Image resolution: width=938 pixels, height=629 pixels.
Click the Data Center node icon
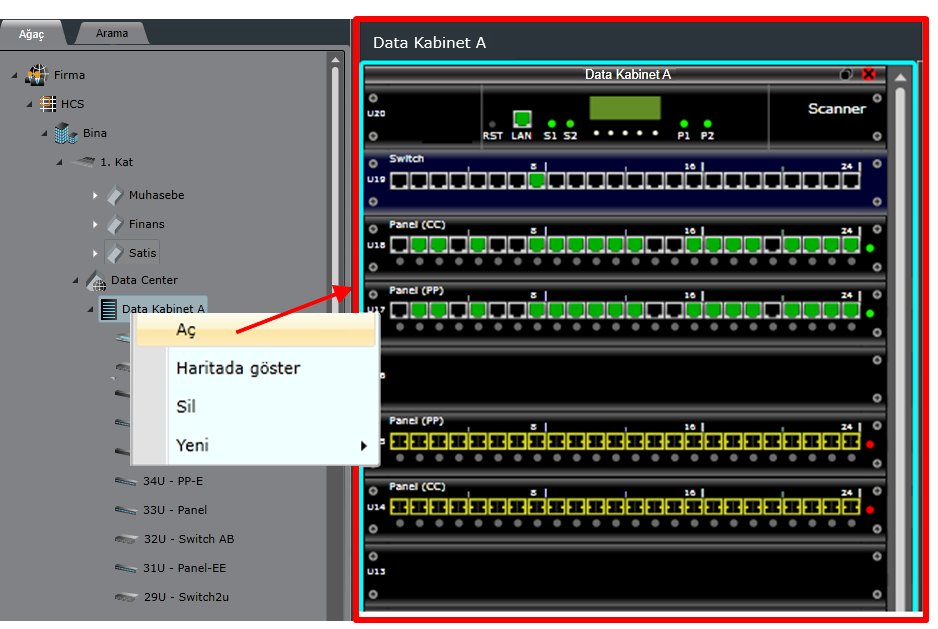tap(96, 280)
